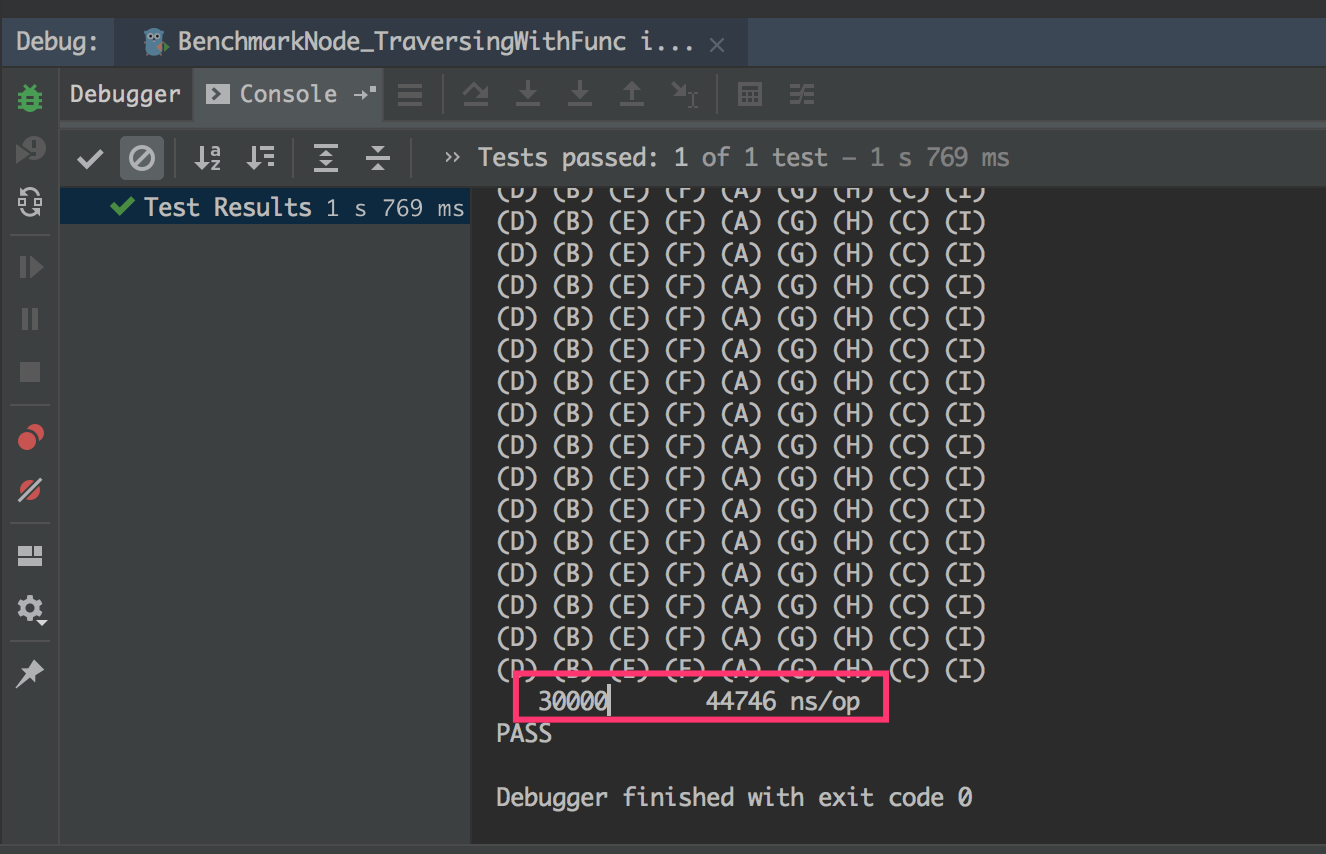The width and height of the screenshot is (1326, 854).
Task: Click the Restore Layout icon
Action: pyautogui.click(x=30, y=556)
